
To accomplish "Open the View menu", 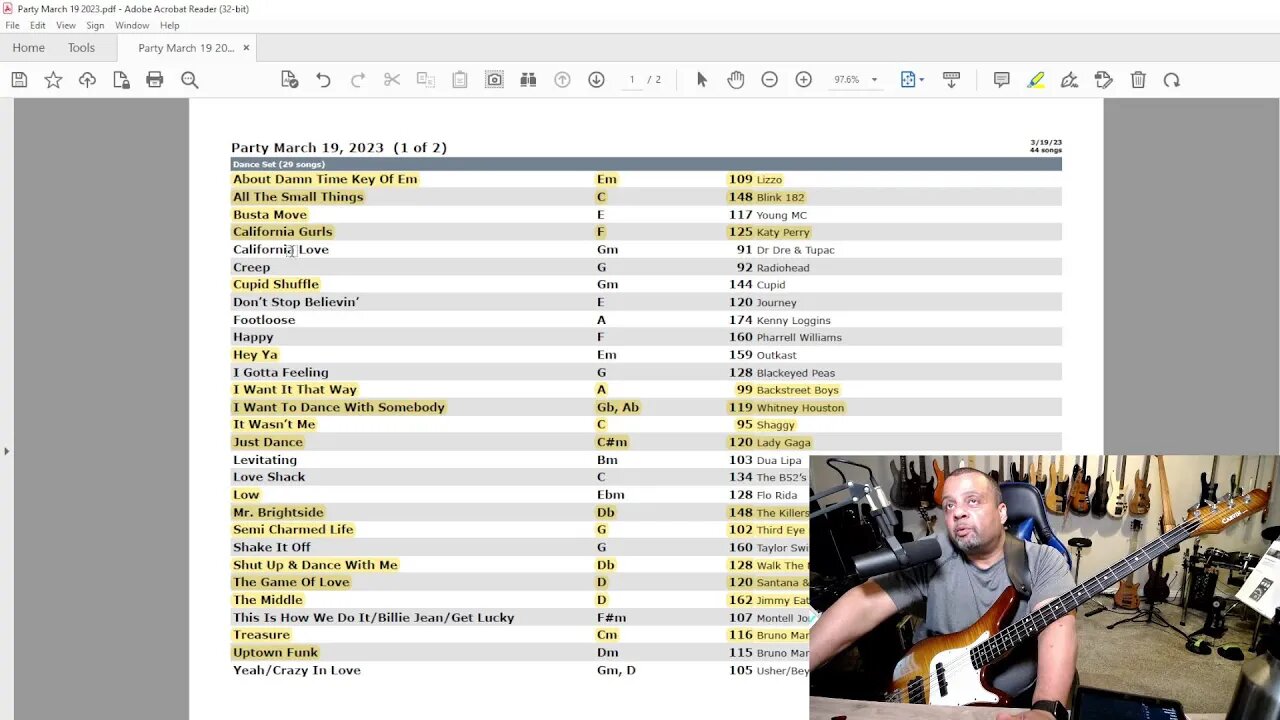I will pyautogui.click(x=65, y=25).
